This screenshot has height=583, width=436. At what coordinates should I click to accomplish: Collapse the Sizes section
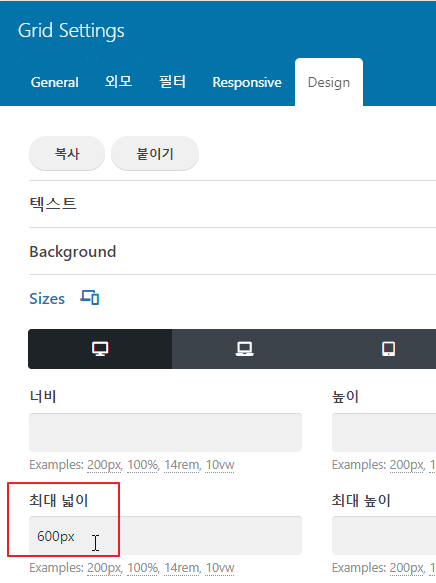(x=47, y=299)
